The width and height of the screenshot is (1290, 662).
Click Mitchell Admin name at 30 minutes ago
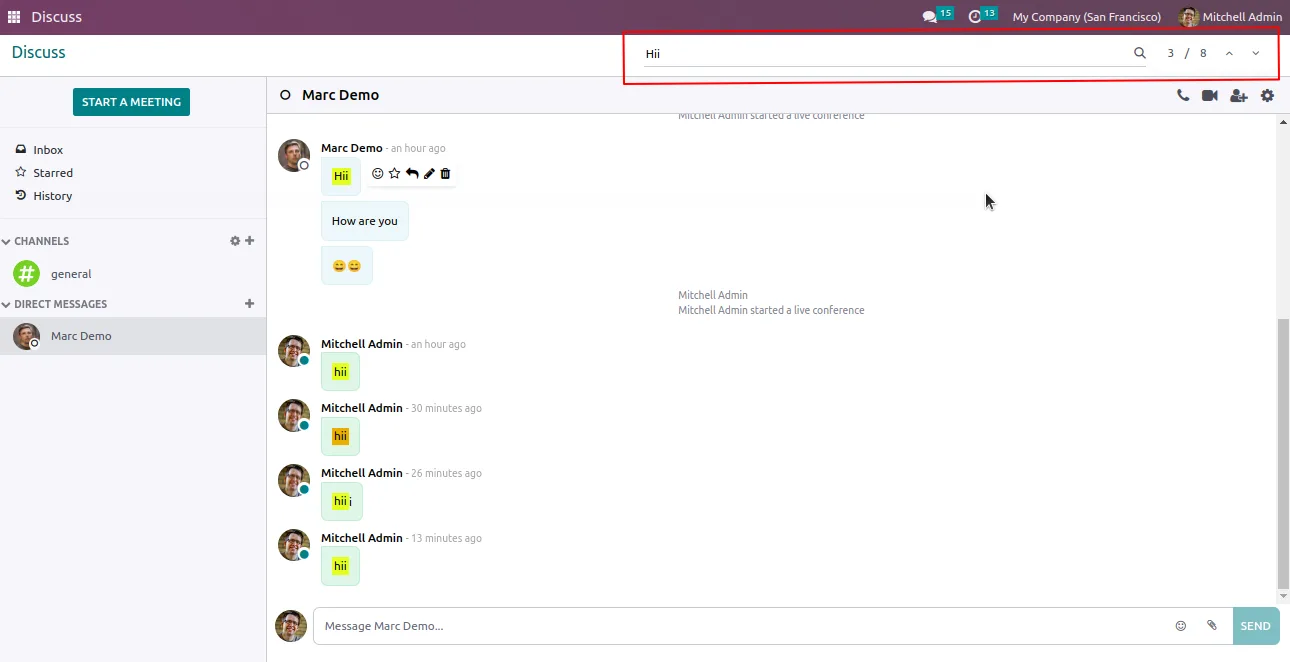[362, 408]
